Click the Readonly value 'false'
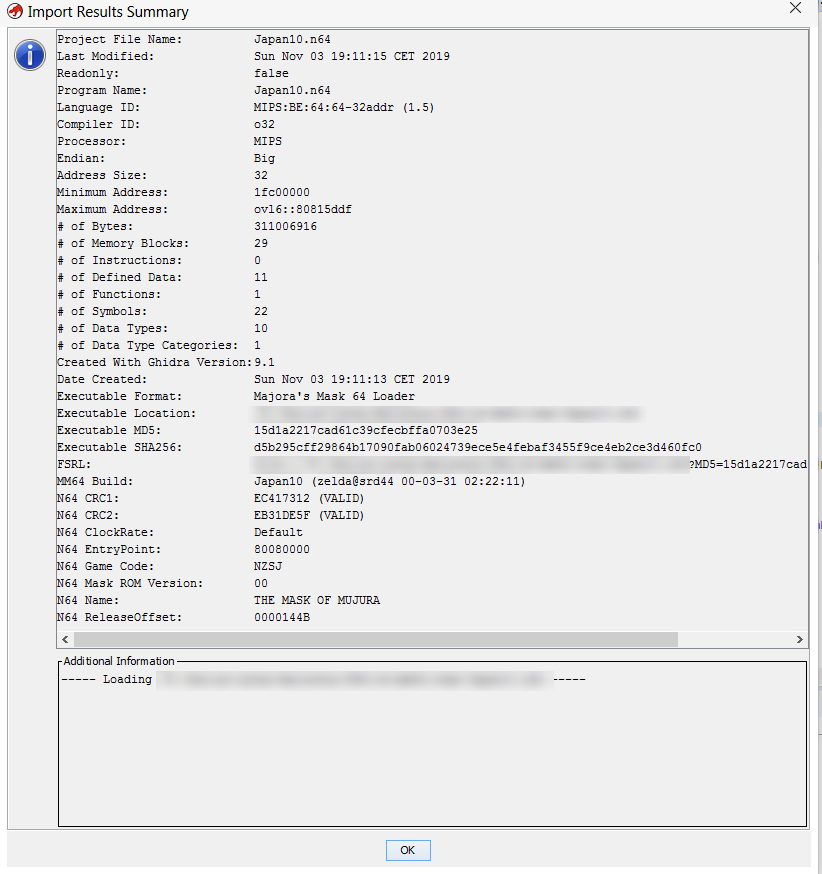822x874 pixels. pyautogui.click(x=271, y=74)
